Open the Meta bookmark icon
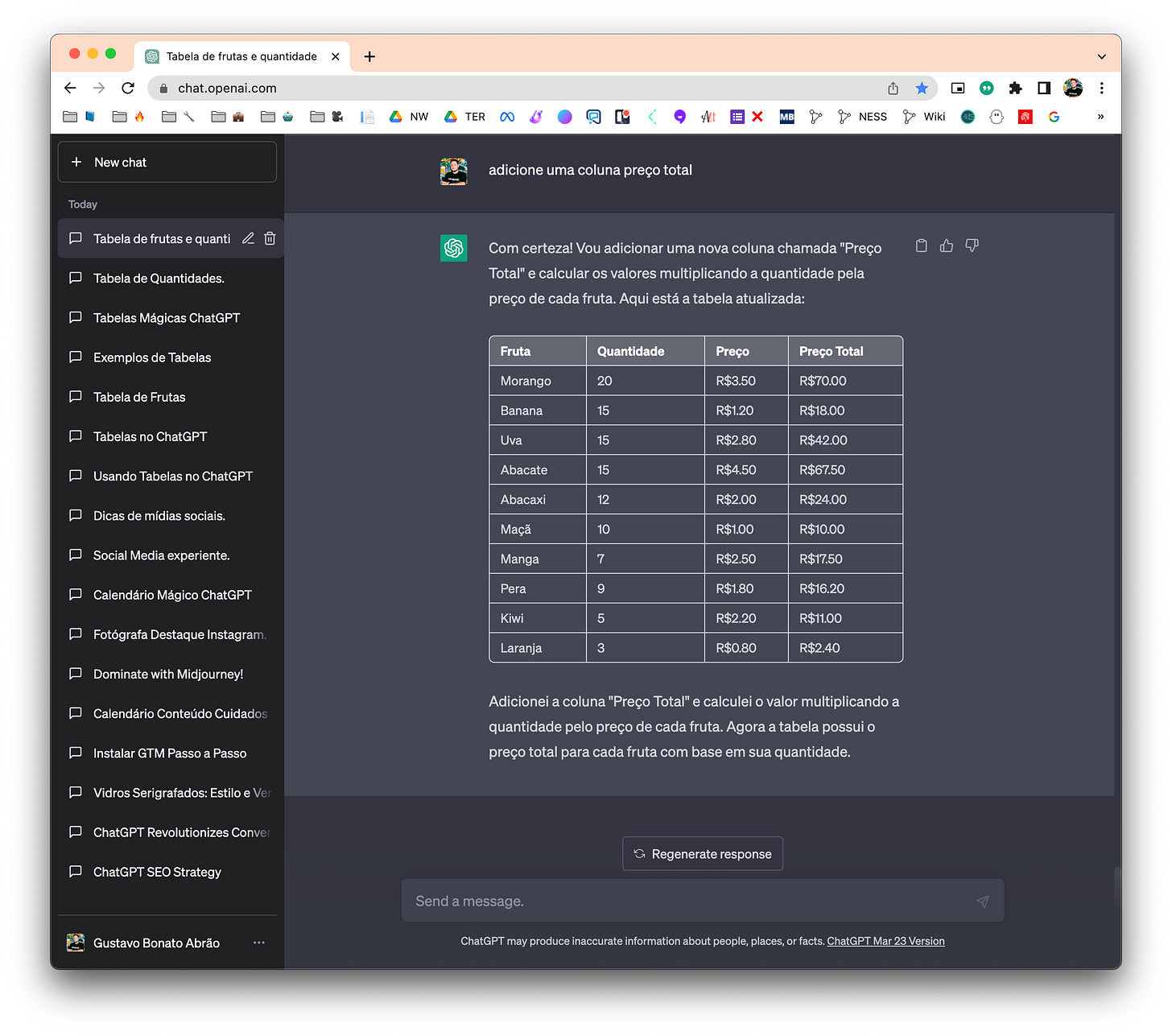The image size is (1172, 1036). point(507,117)
